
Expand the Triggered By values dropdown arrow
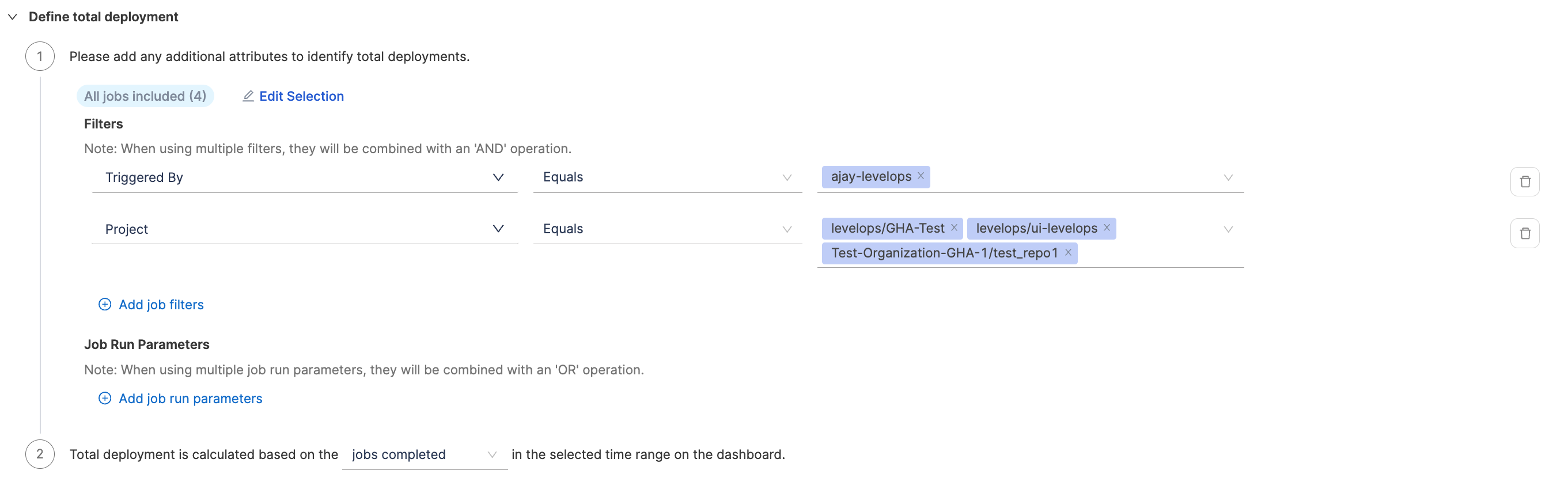click(1227, 178)
